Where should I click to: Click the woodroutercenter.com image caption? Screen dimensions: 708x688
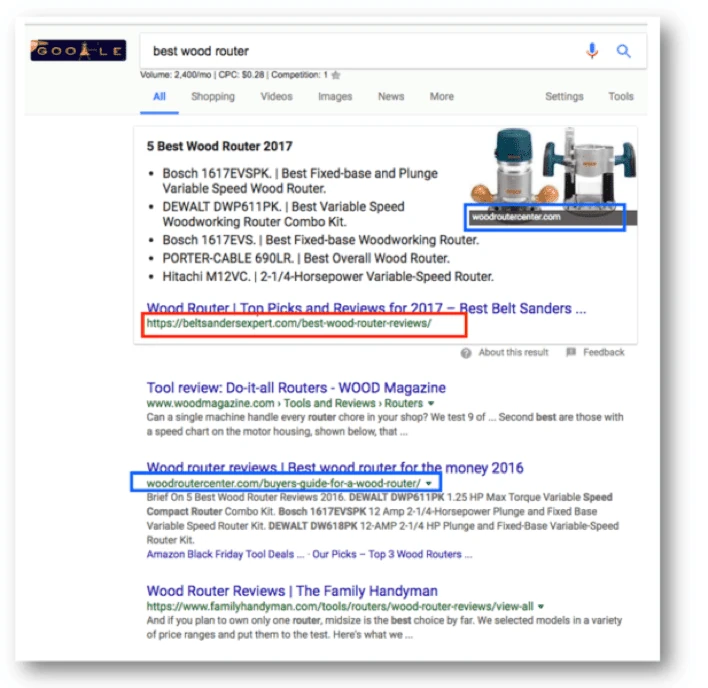(x=516, y=217)
